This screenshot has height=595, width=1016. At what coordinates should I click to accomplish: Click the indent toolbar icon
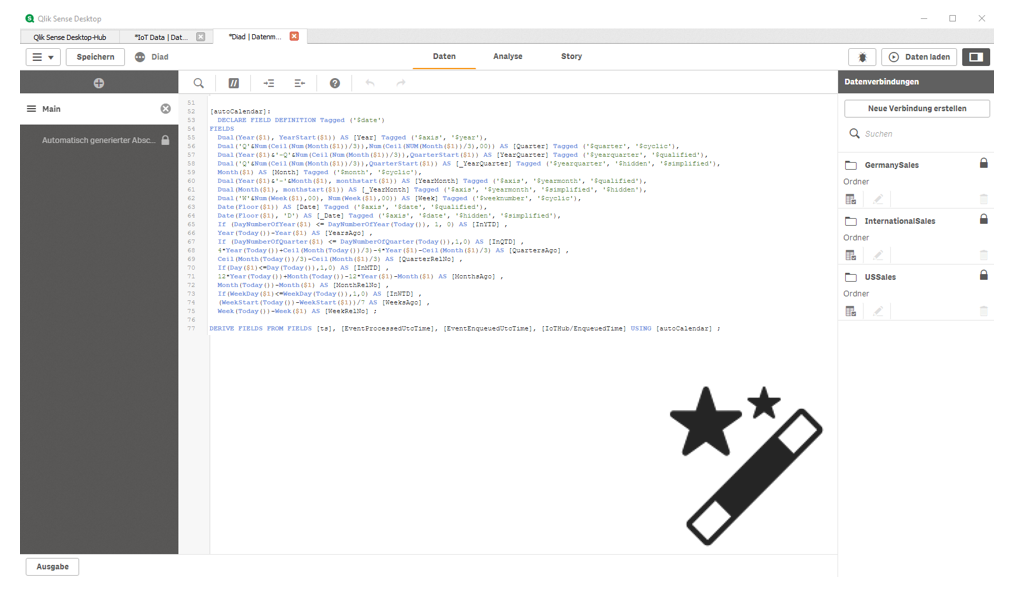[x=268, y=83]
